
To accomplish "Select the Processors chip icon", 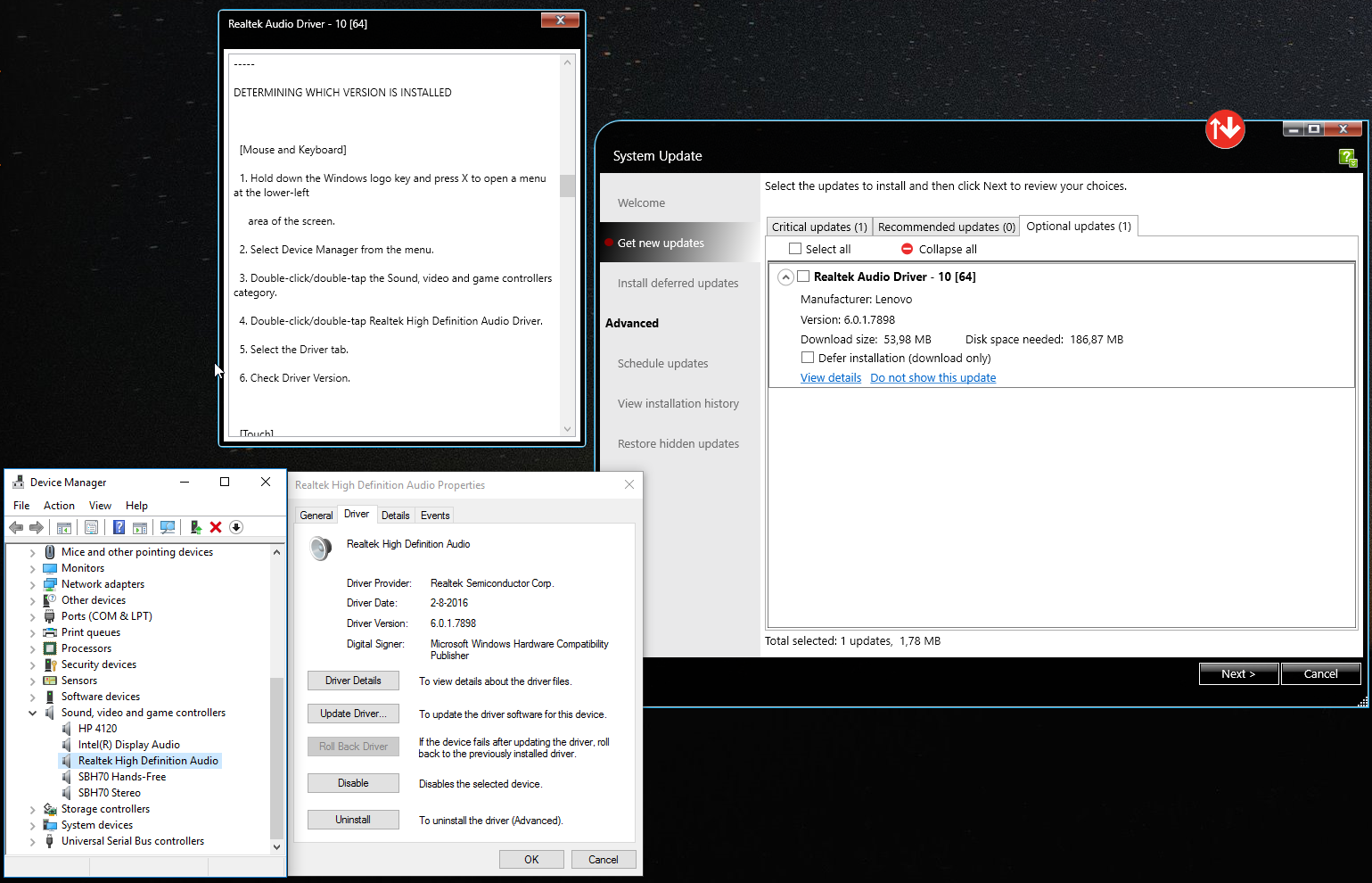I will (50, 648).
